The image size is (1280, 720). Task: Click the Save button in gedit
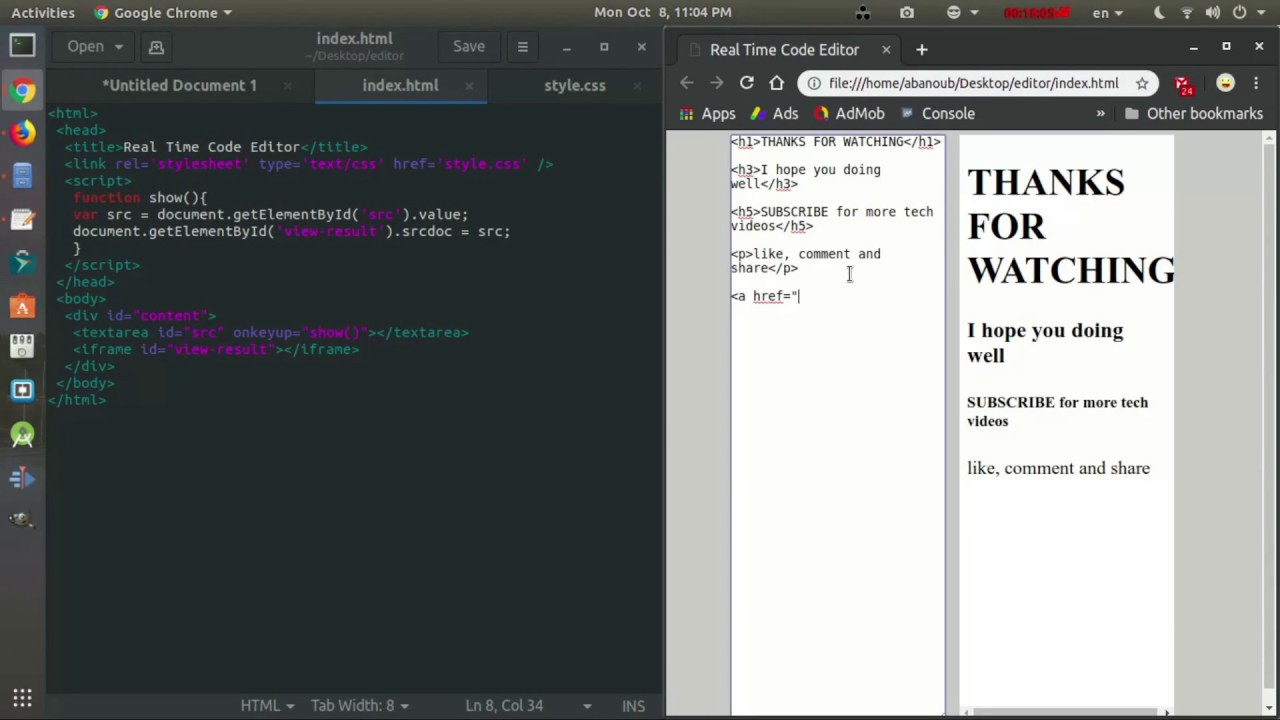(468, 47)
